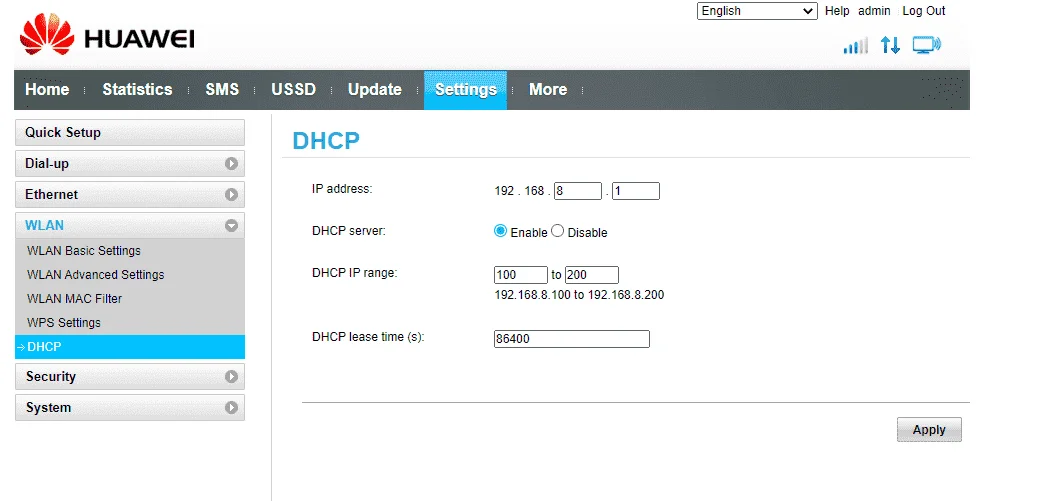Viewport: 1045px width, 501px height.
Task: Click the IP address label
Action: coord(342,189)
